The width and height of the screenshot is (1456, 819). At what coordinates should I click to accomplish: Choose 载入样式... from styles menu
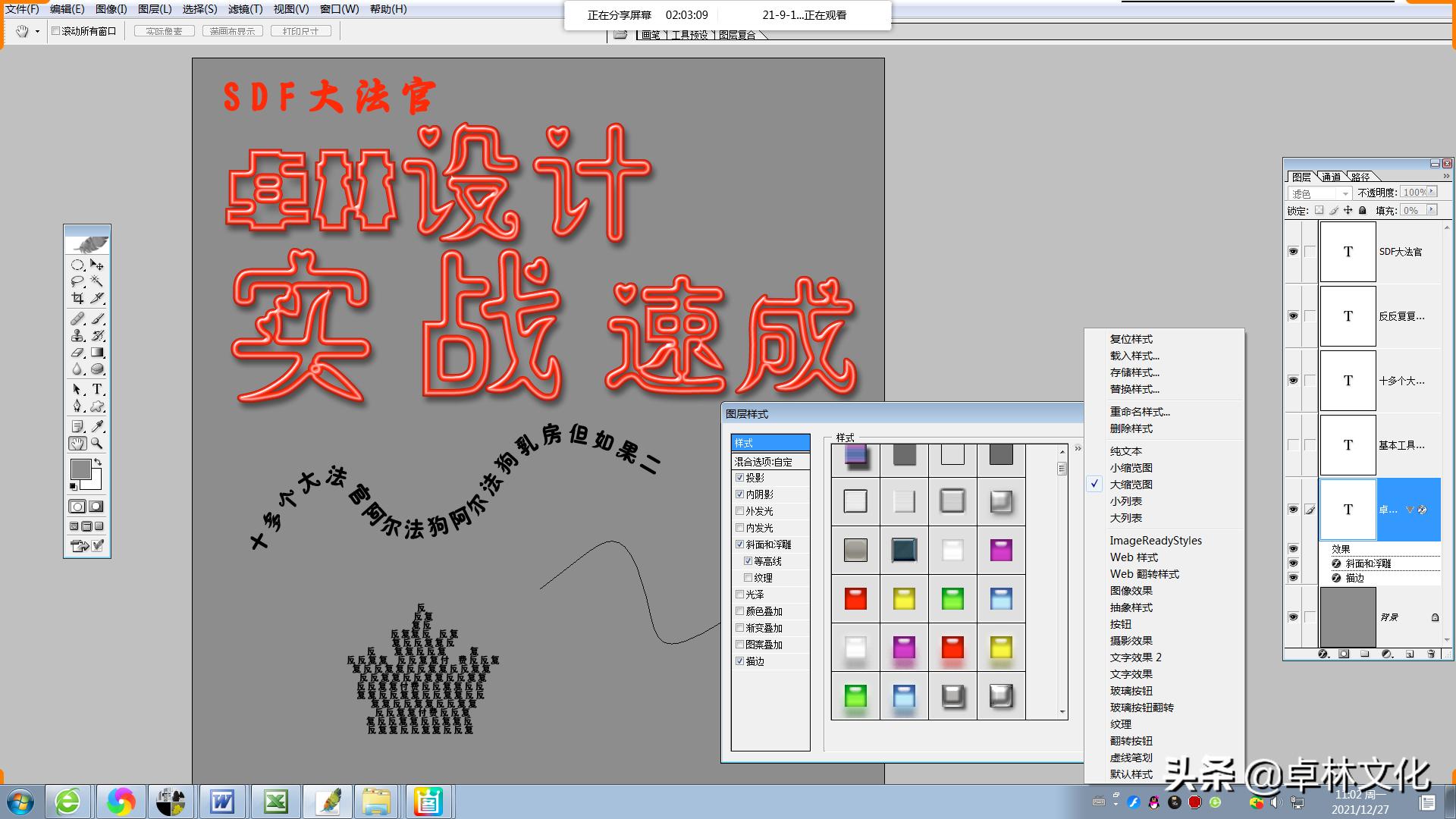click(1134, 356)
